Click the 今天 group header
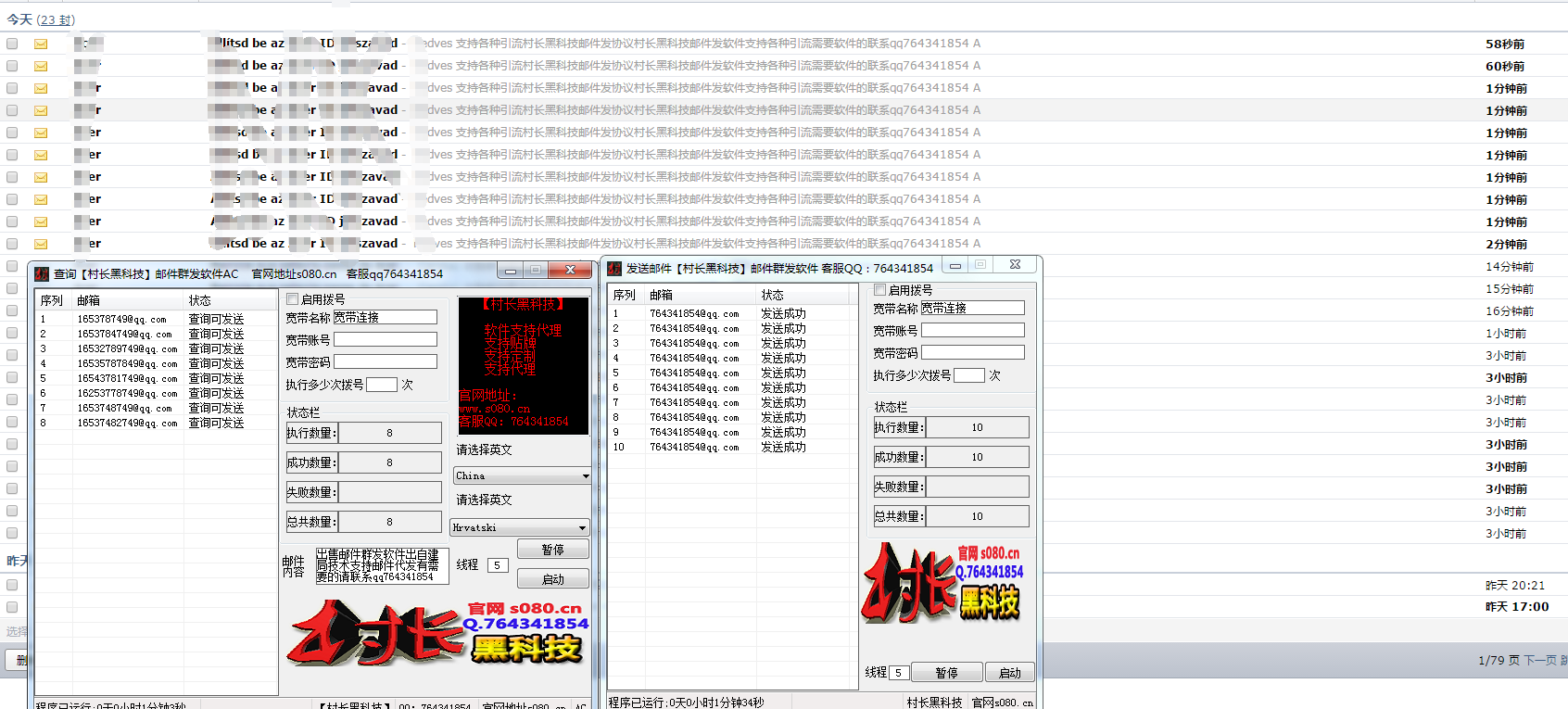The height and width of the screenshot is (709, 1568). point(19,19)
